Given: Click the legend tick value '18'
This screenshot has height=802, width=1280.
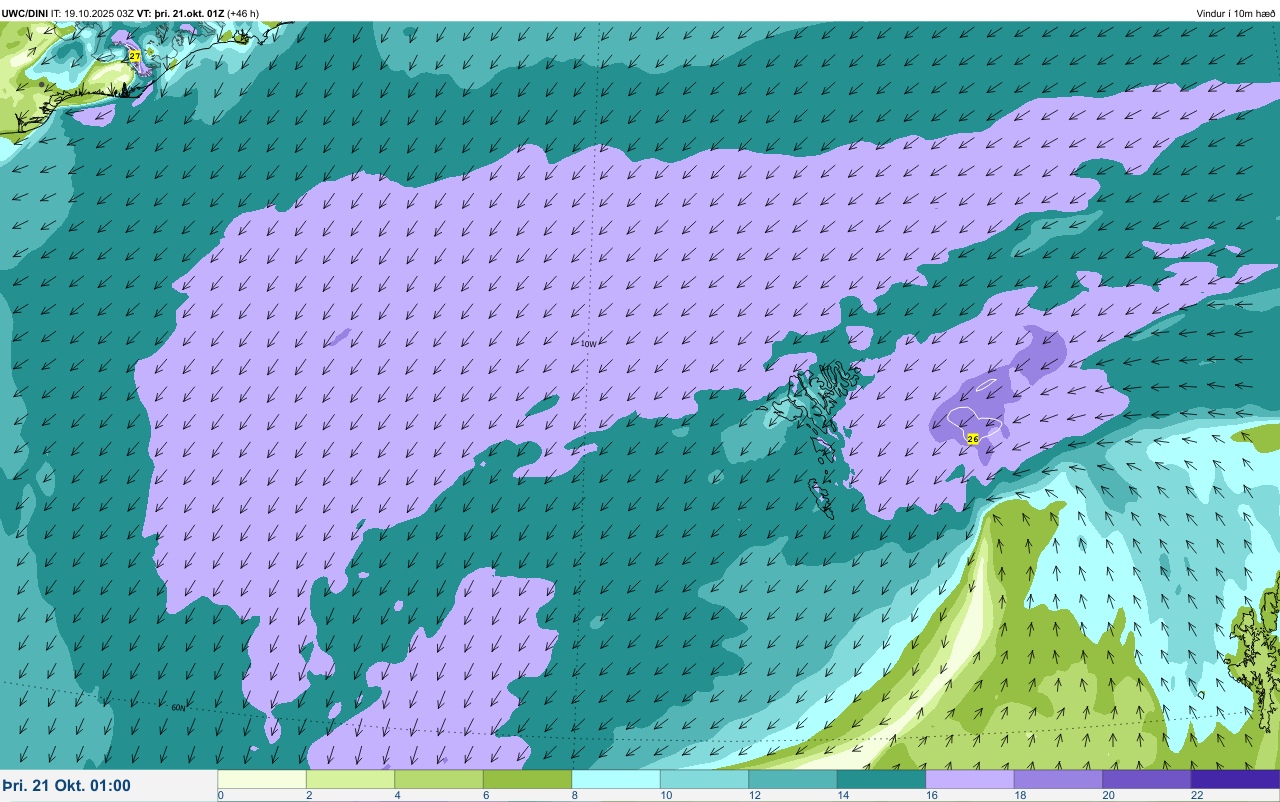Looking at the screenshot, I should click(1019, 795).
